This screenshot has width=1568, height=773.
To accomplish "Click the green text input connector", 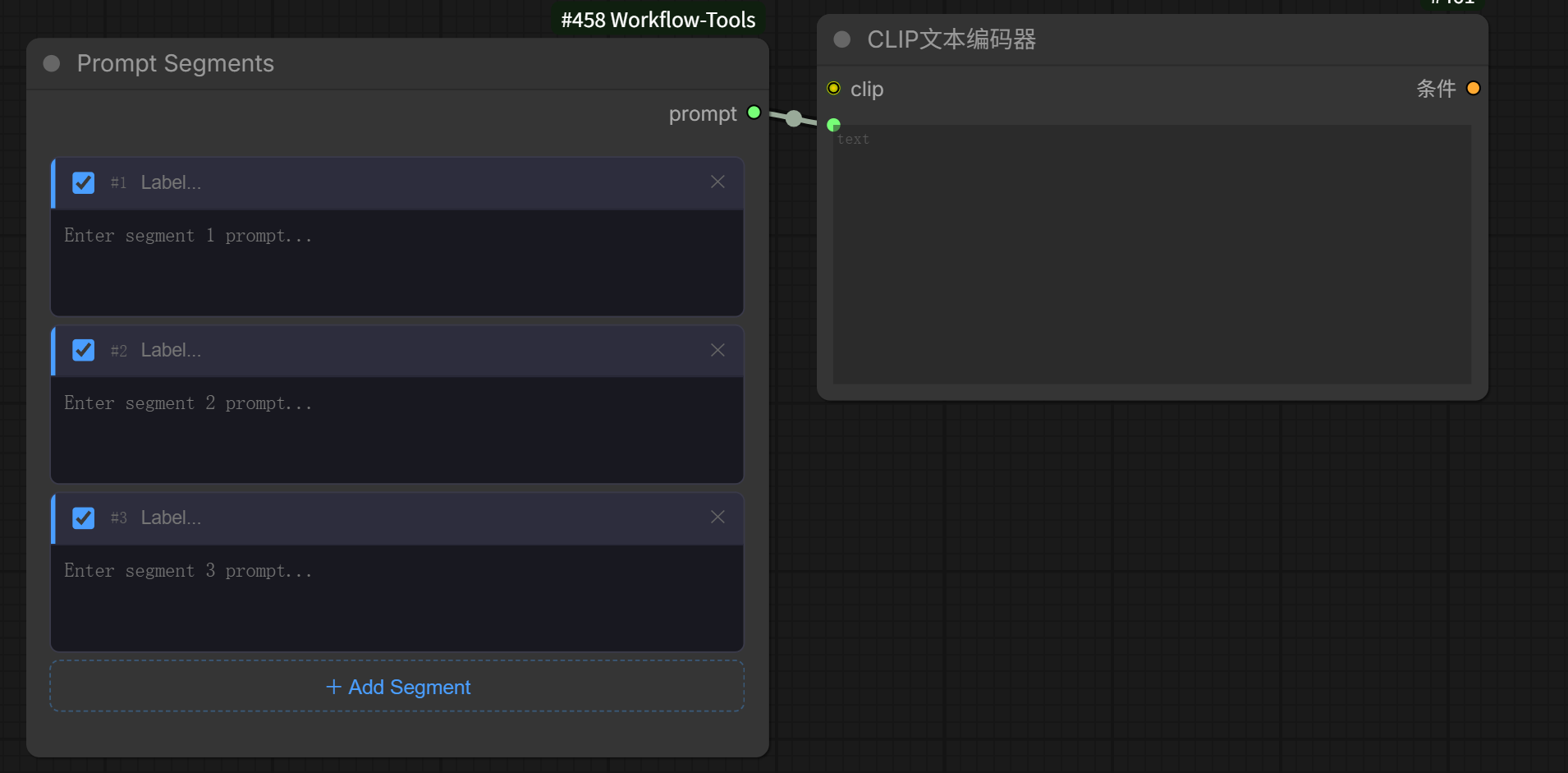I will tap(833, 125).
